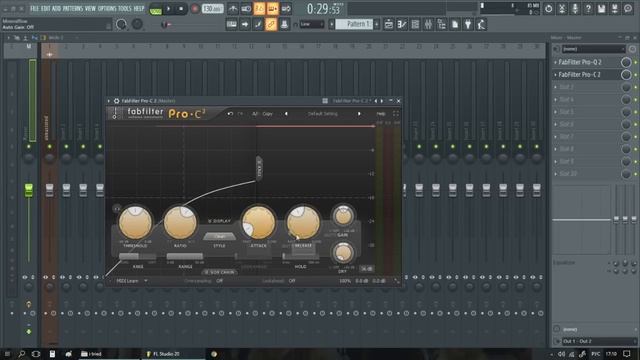Toggle the metronome icon

pos(233,9)
